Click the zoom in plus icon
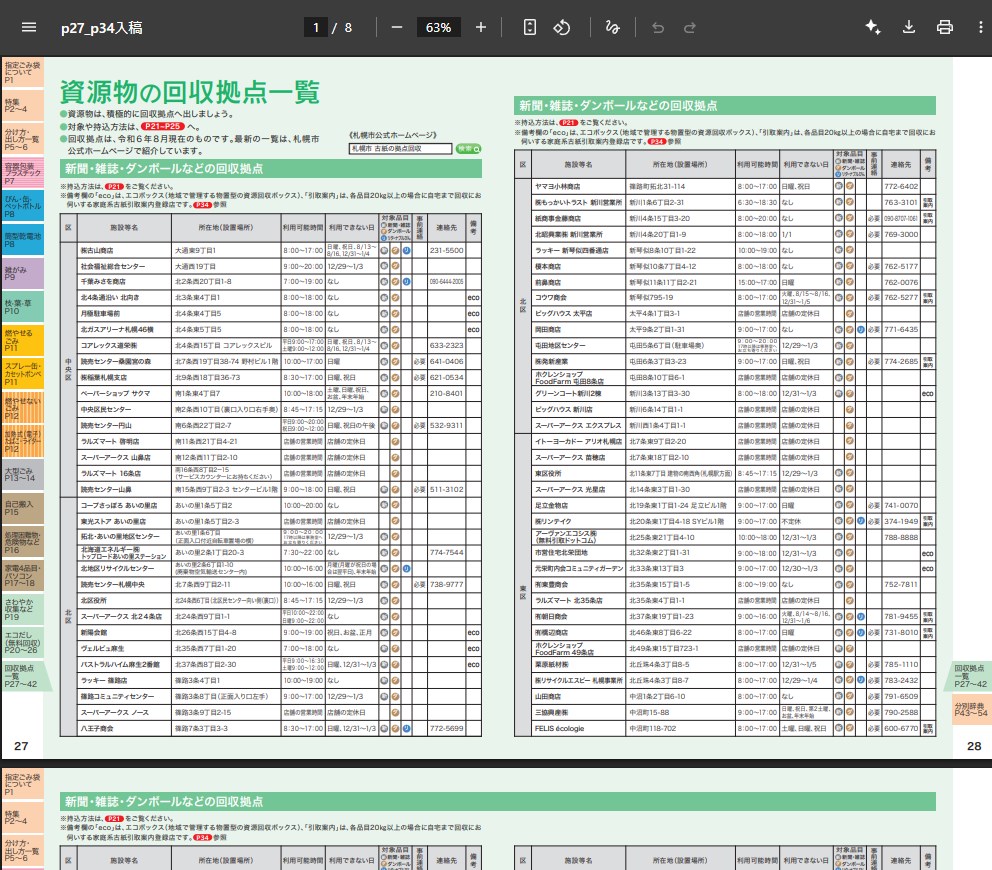The width and height of the screenshot is (992, 870). coord(481,27)
